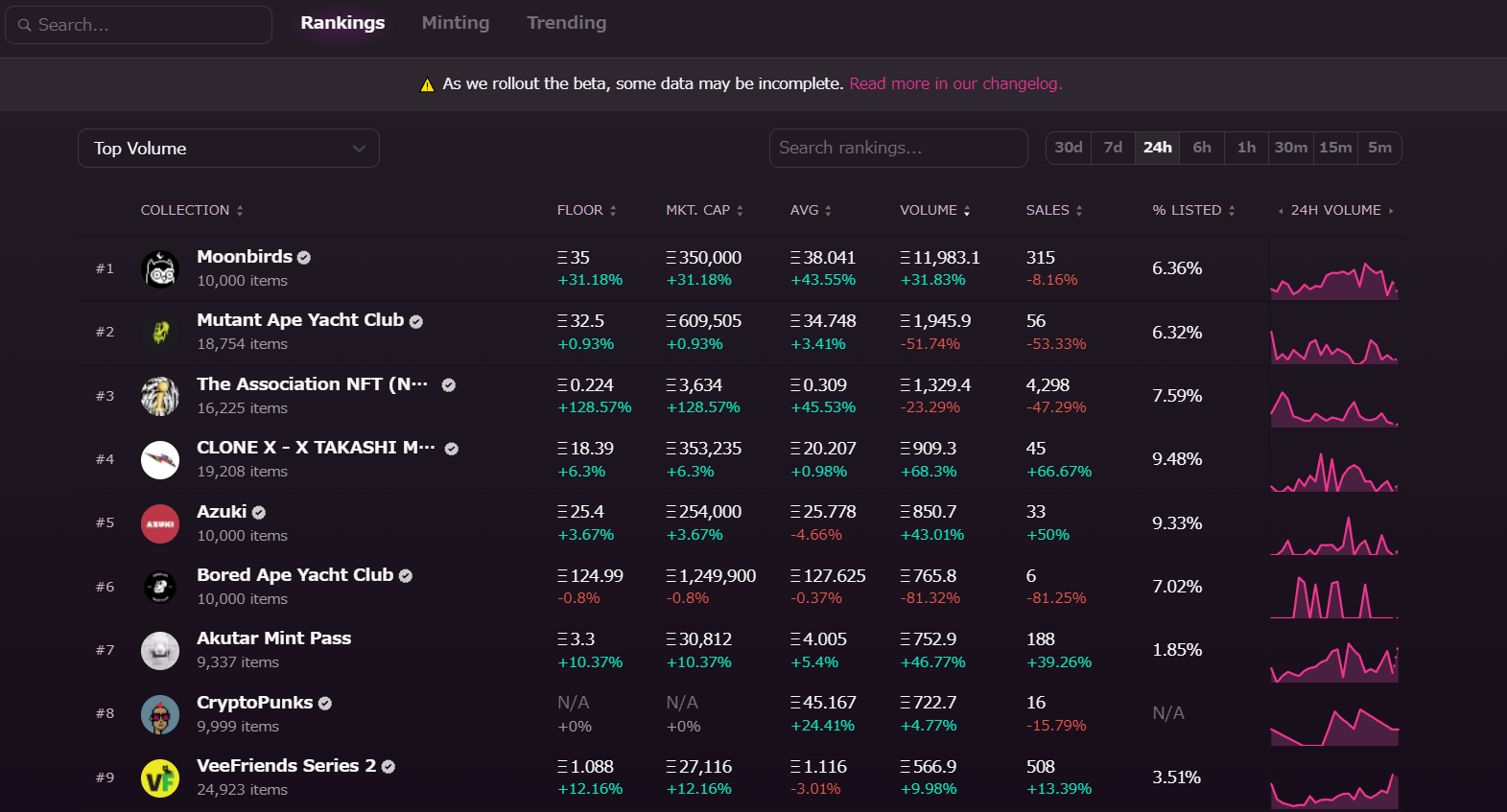Image resolution: width=1507 pixels, height=812 pixels.
Task: Open the Azuki collection name link
Action: pos(222,512)
